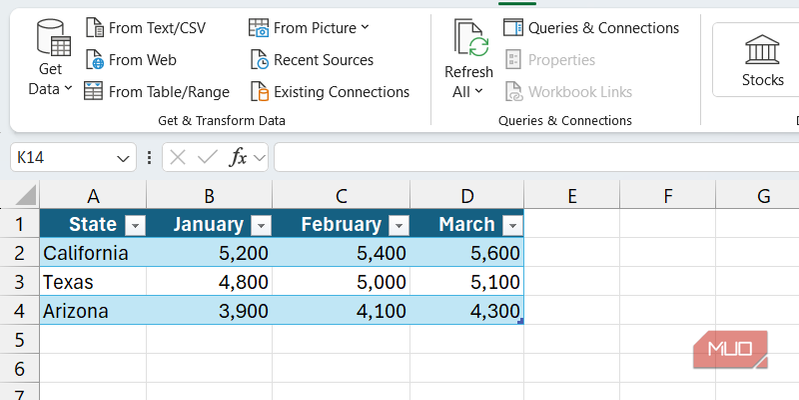Open the March column filter dropdown
Image resolution: width=799 pixels, height=400 pixels.
[512, 225]
